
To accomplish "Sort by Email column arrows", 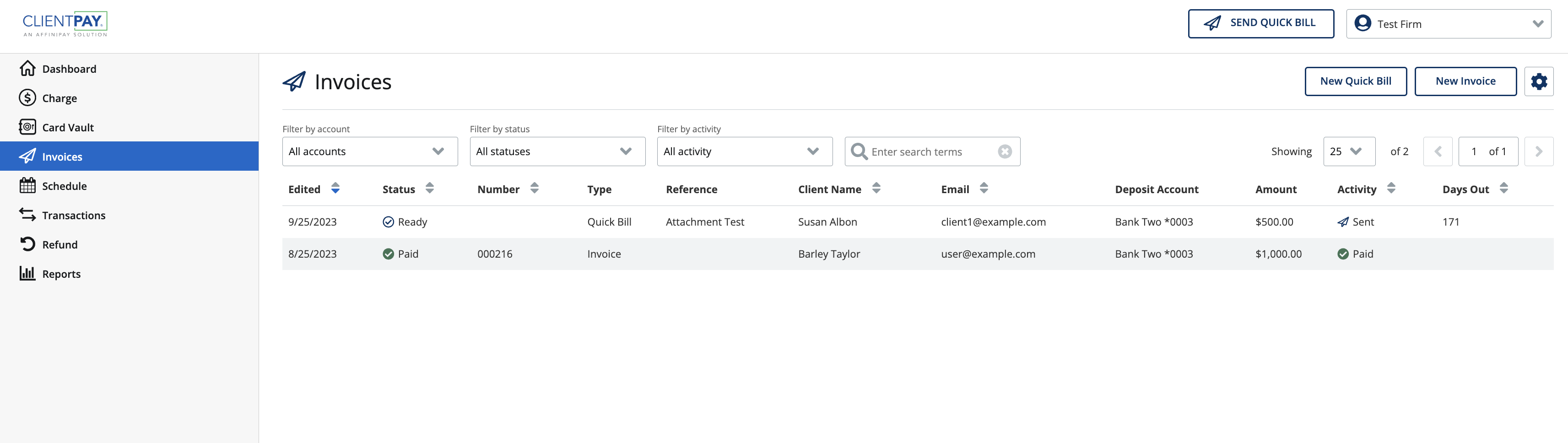I will tap(984, 189).
